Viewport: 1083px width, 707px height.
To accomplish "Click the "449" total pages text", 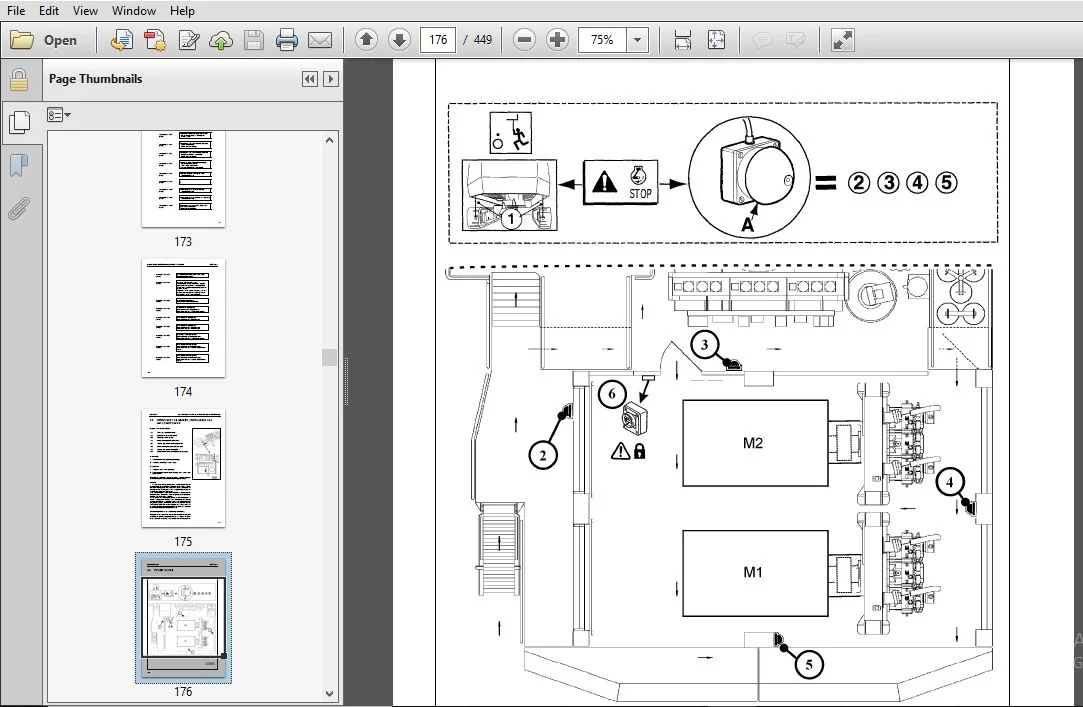I will pyautogui.click(x=483, y=40).
